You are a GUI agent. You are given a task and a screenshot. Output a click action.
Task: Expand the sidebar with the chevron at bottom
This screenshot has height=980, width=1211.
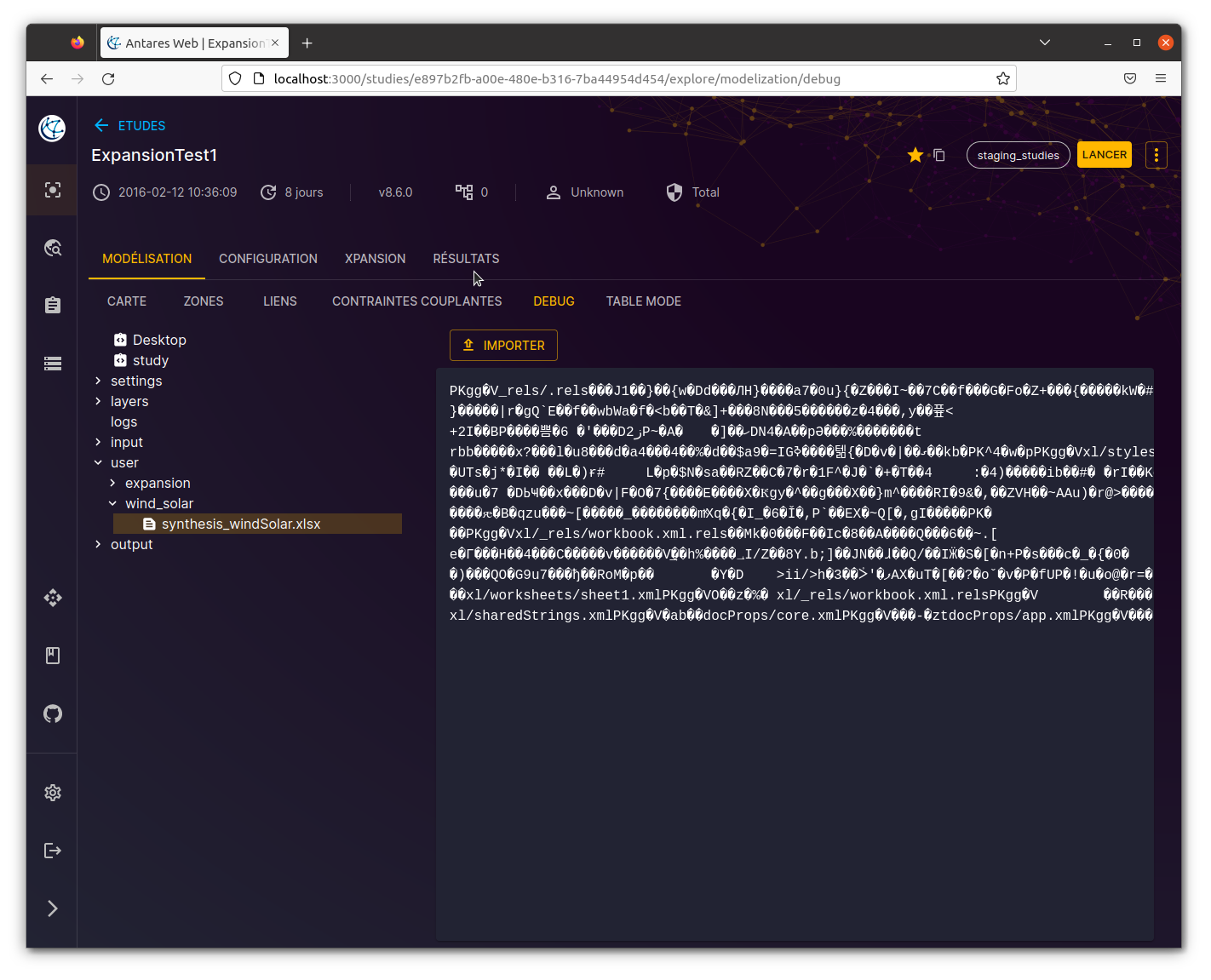(x=53, y=908)
